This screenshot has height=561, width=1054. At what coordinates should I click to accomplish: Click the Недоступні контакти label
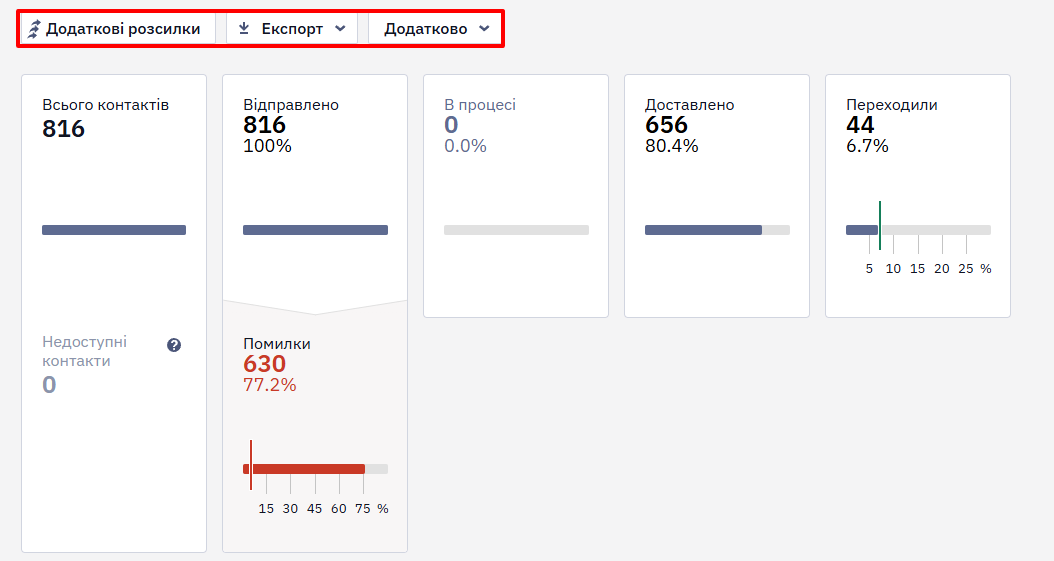click(85, 351)
